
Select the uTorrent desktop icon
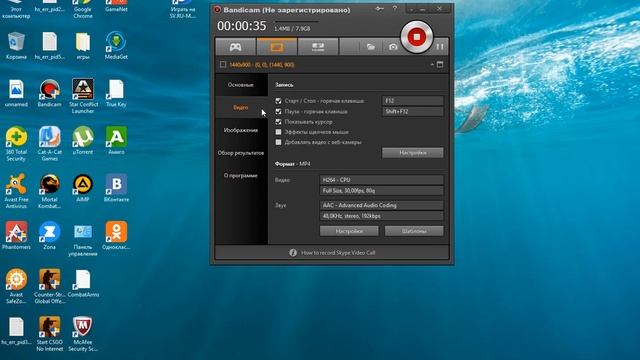pos(83,140)
